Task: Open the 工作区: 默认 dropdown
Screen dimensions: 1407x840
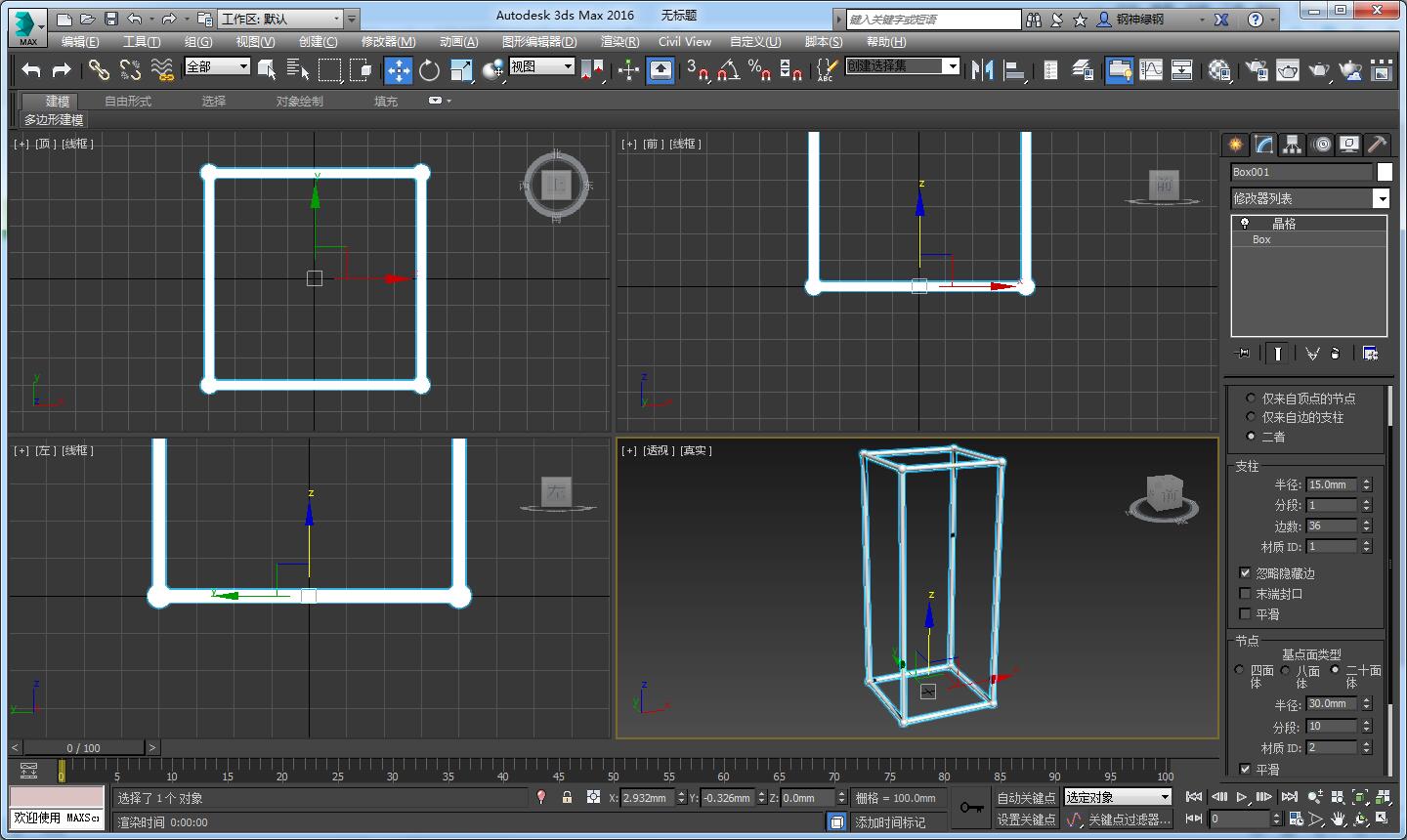Action: click(x=280, y=19)
